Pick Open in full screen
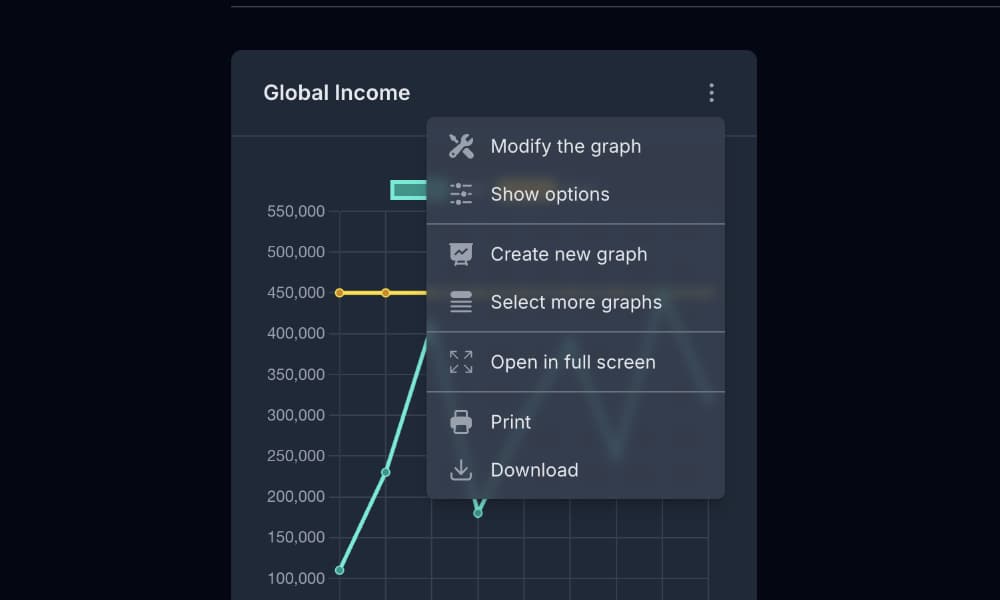Image resolution: width=1000 pixels, height=600 pixels. [x=572, y=362]
